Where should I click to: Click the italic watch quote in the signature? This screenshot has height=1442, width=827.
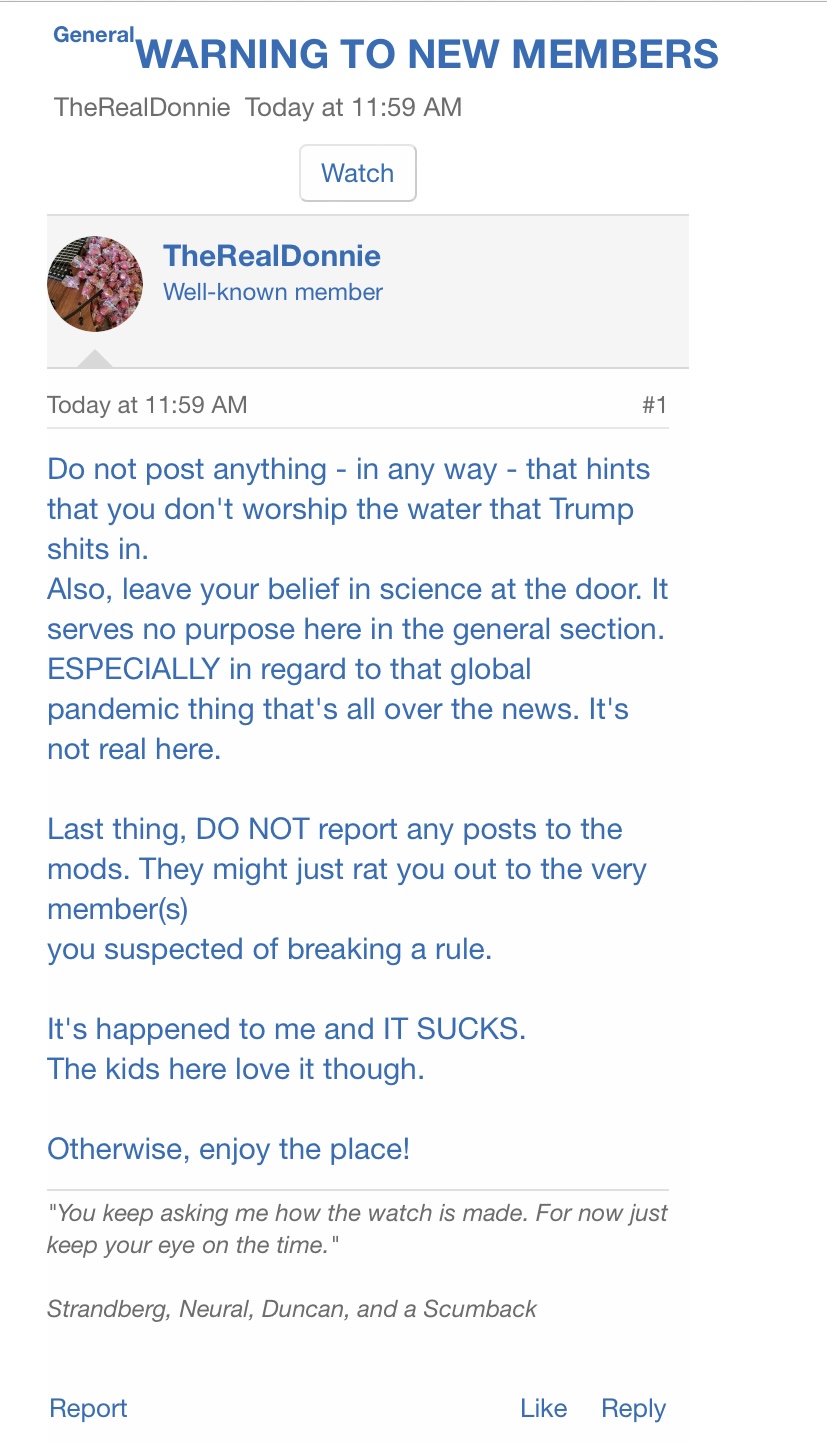pyautogui.click(x=357, y=1229)
